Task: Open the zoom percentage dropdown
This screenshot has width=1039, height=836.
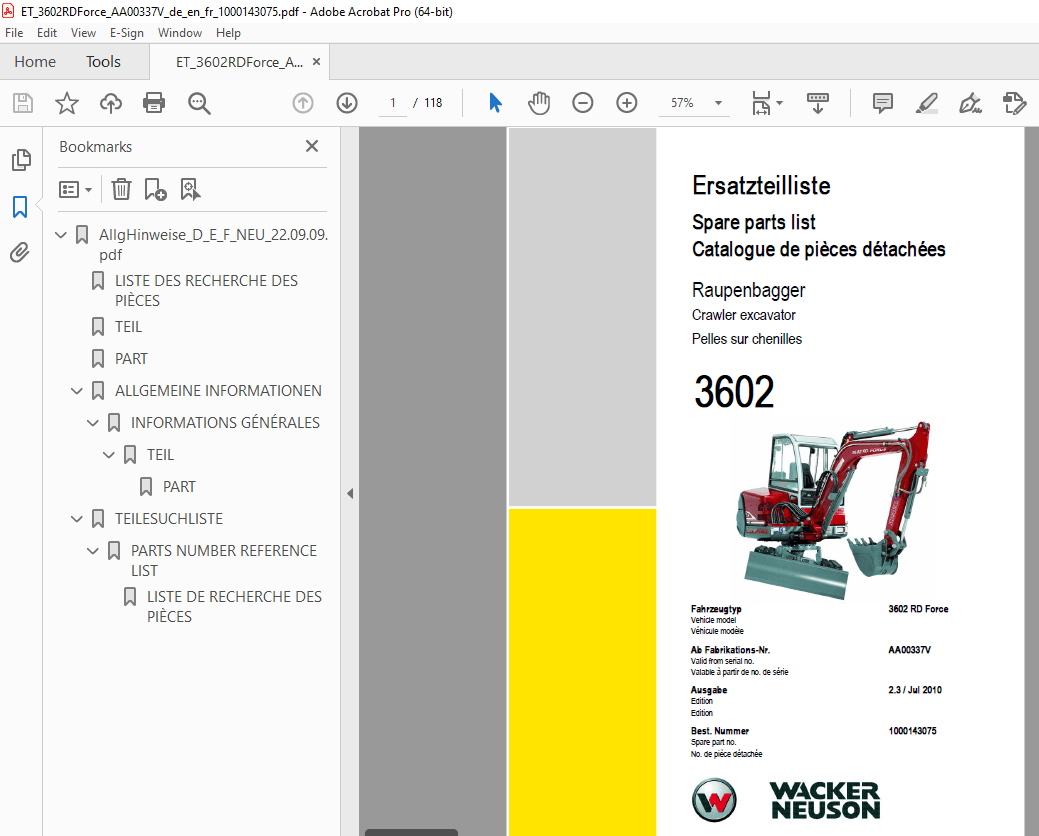Action: 717,102
